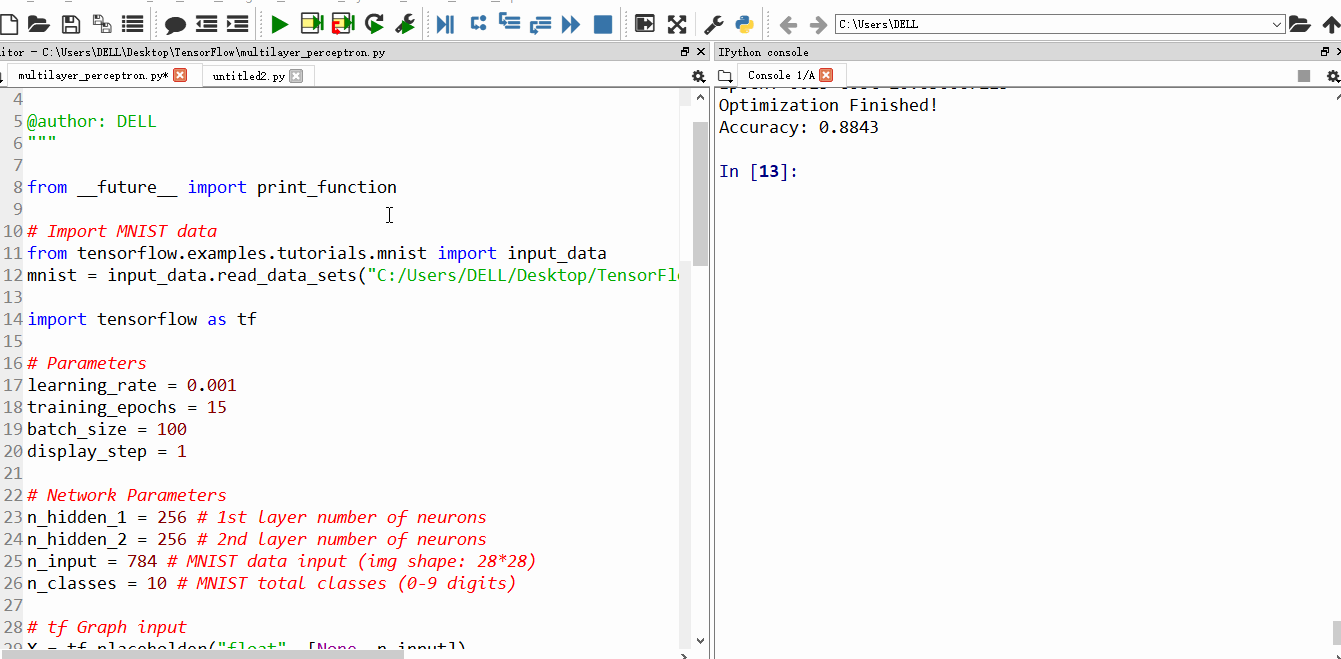
Task: Click the 'batch_size = 100' line
Action: pos(107,429)
